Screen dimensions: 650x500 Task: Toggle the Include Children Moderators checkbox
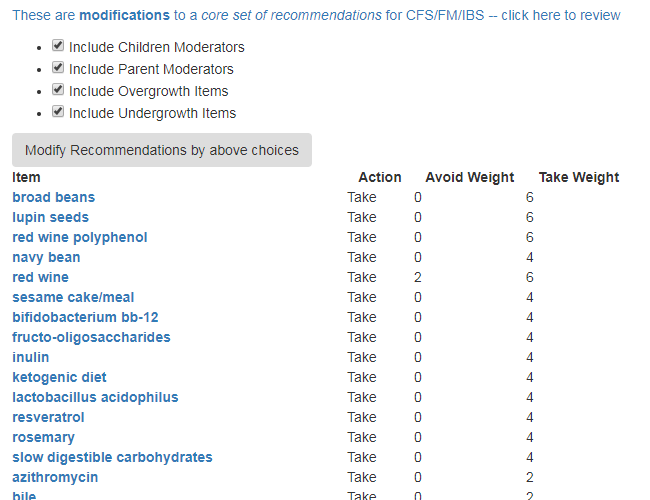coord(58,47)
